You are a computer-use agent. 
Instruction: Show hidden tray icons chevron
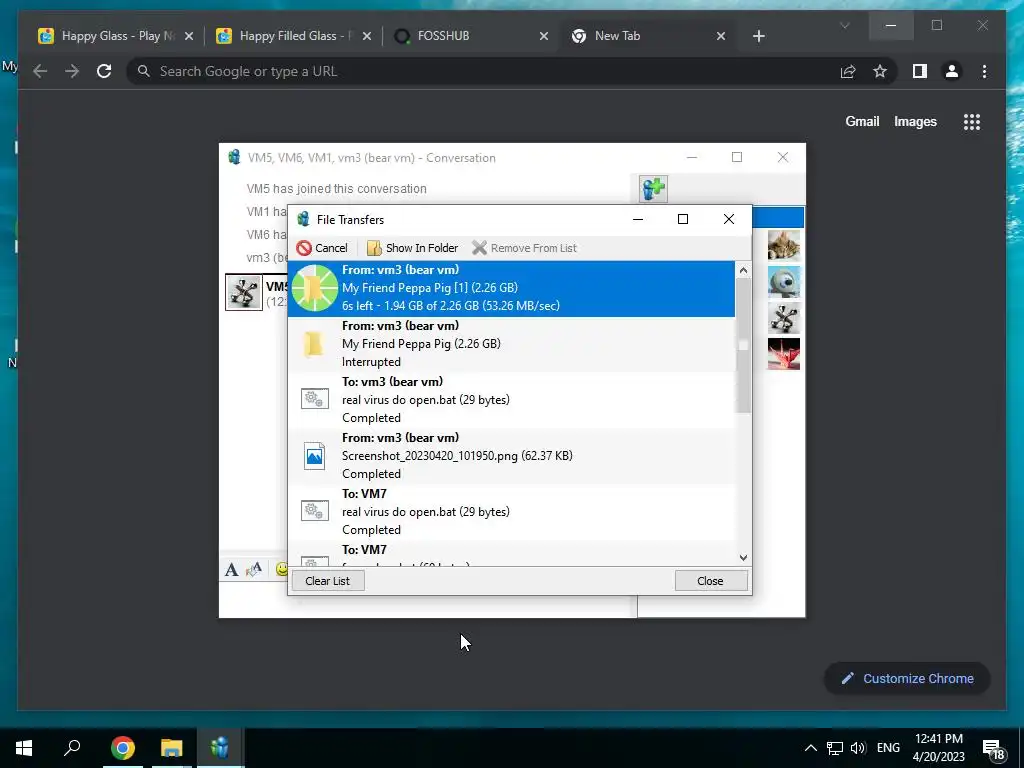(810, 748)
